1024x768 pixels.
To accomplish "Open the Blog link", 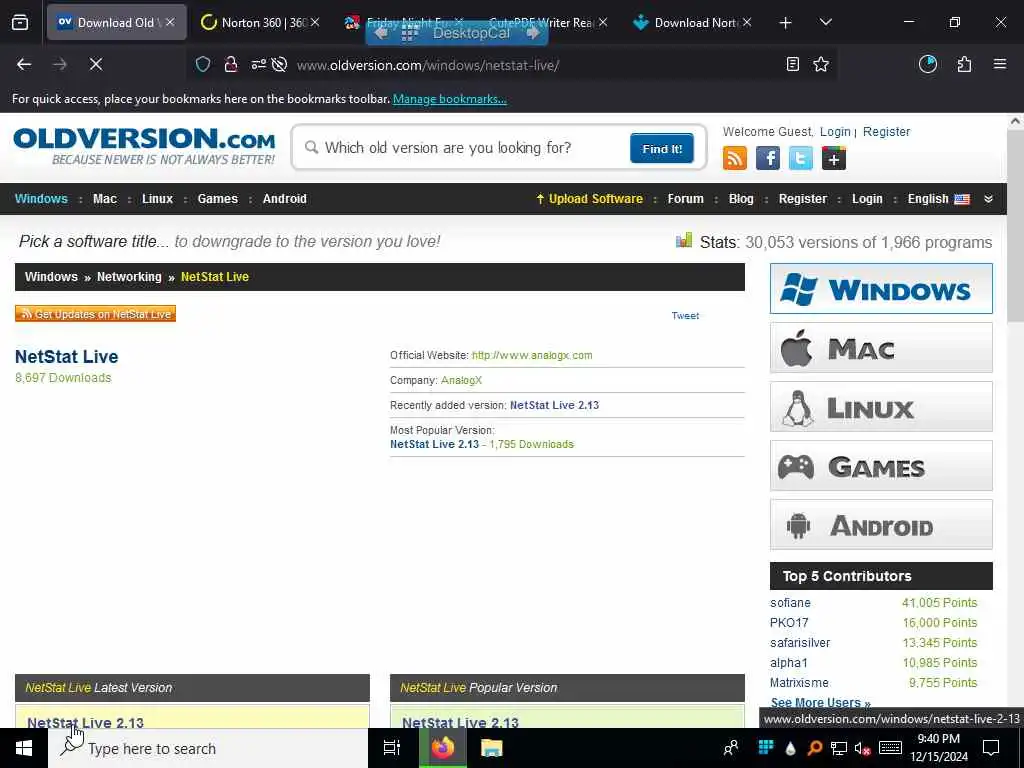I will pos(741,199).
